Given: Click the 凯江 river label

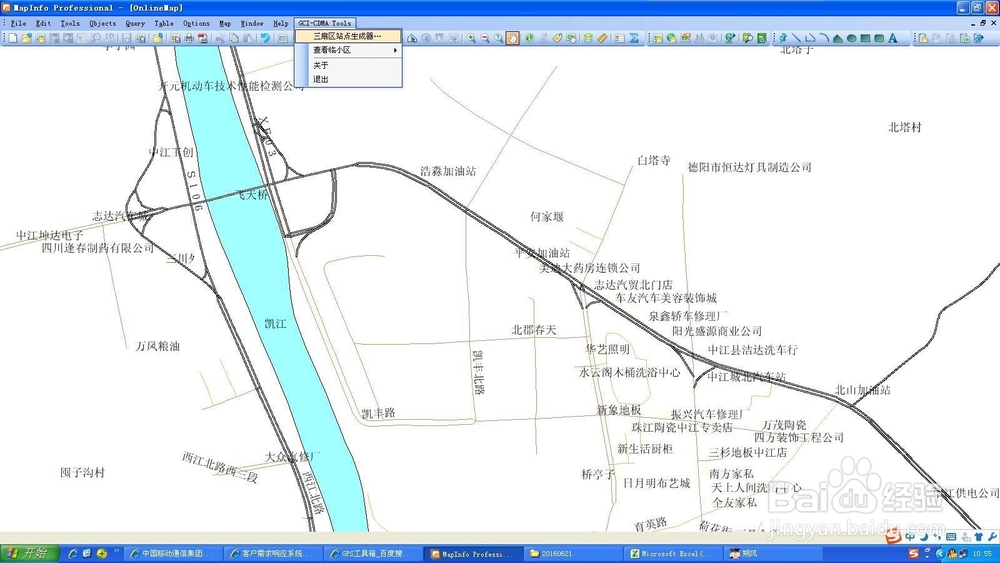Looking at the screenshot, I should pyautogui.click(x=276, y=323).
